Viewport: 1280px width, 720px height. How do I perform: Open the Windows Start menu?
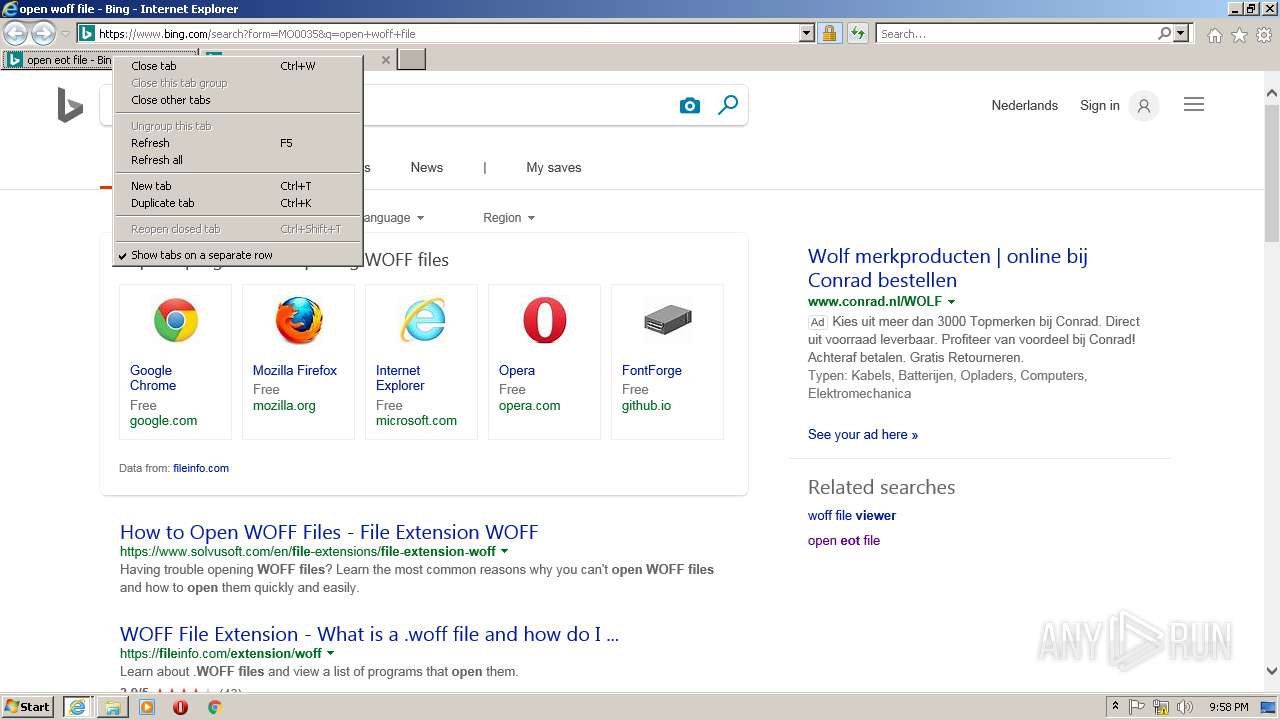[28, 707]
